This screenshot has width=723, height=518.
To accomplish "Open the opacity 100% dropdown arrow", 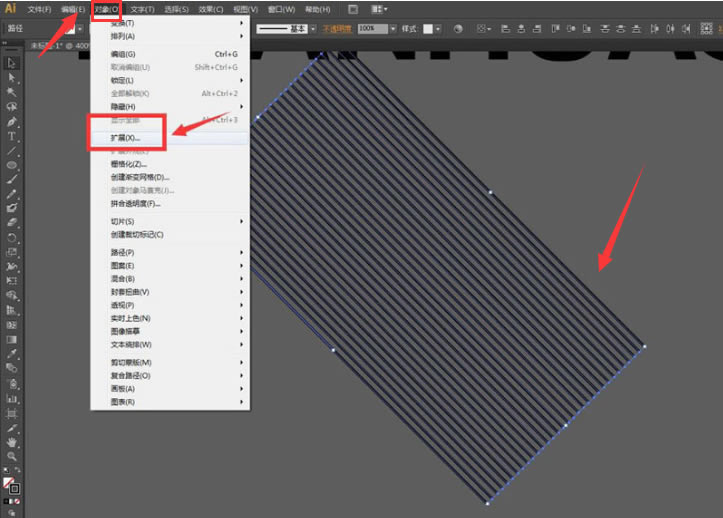I will [x=393, y=29].
